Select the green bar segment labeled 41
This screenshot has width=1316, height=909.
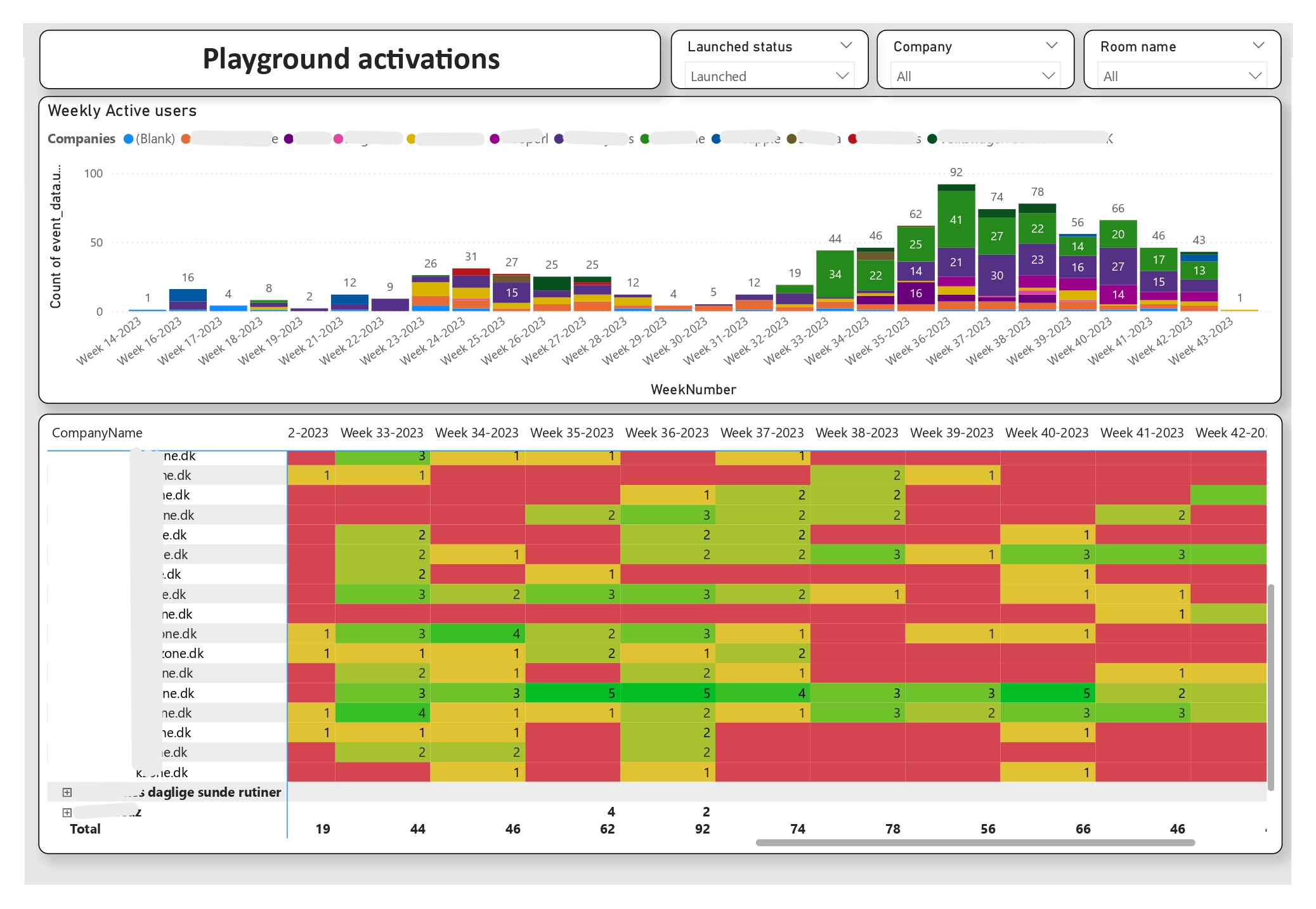pyautogui.click(x=954, y=221)
